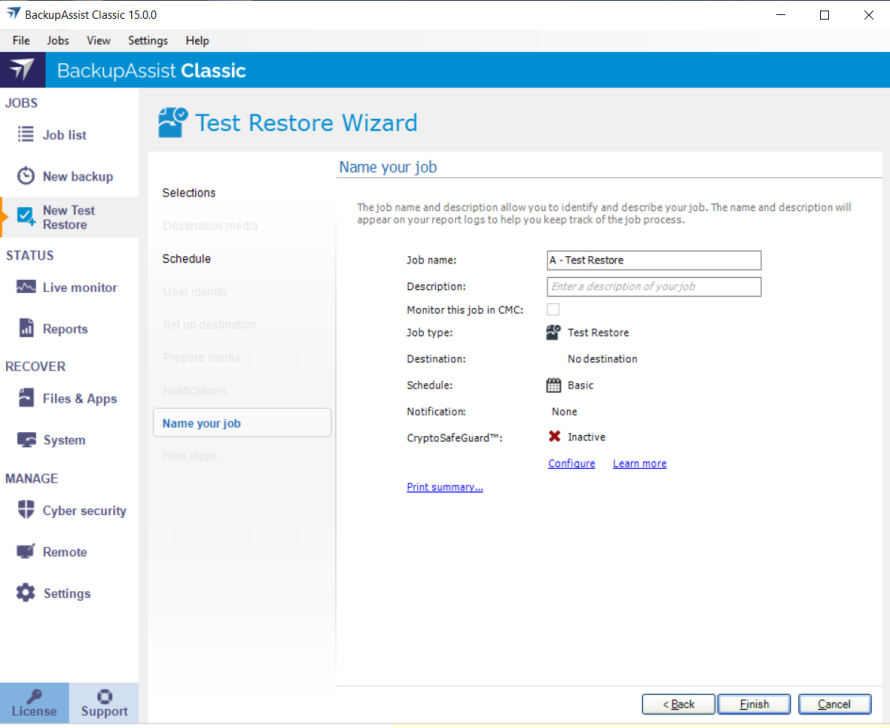The width and height of the screenshot is (890, 728).
Task: Open the Remote management icon
Action: tap(26, 552)
